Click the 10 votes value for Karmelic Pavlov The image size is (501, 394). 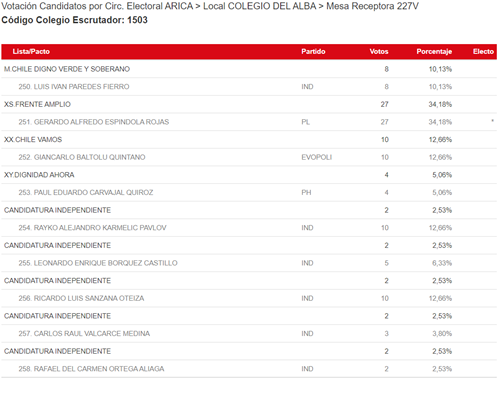[385, 228]
